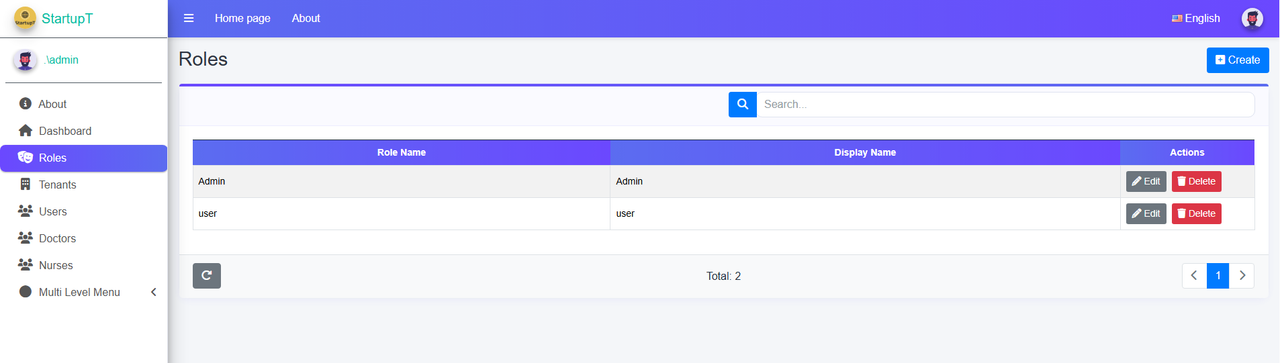Click the search magnifier button
The height and width of the screenshot is (363, 1280).
[742, 104]
